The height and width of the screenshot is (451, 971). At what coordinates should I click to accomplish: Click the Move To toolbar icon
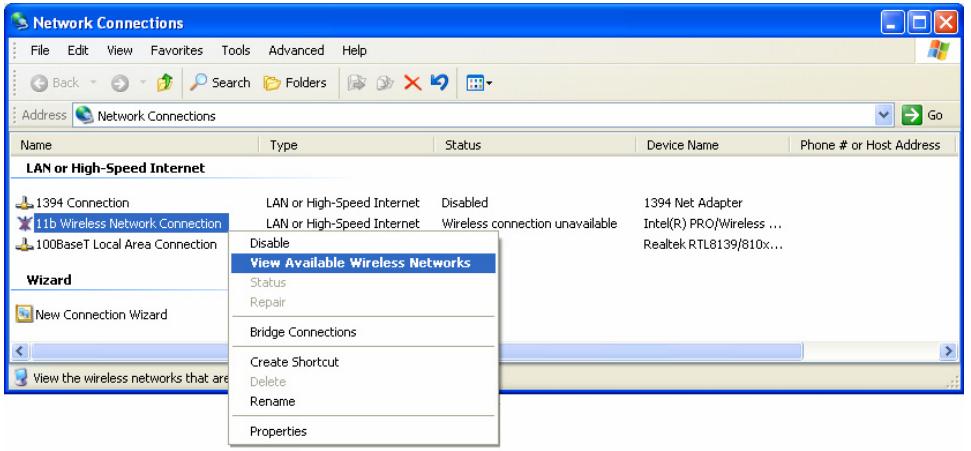(357, 83)
